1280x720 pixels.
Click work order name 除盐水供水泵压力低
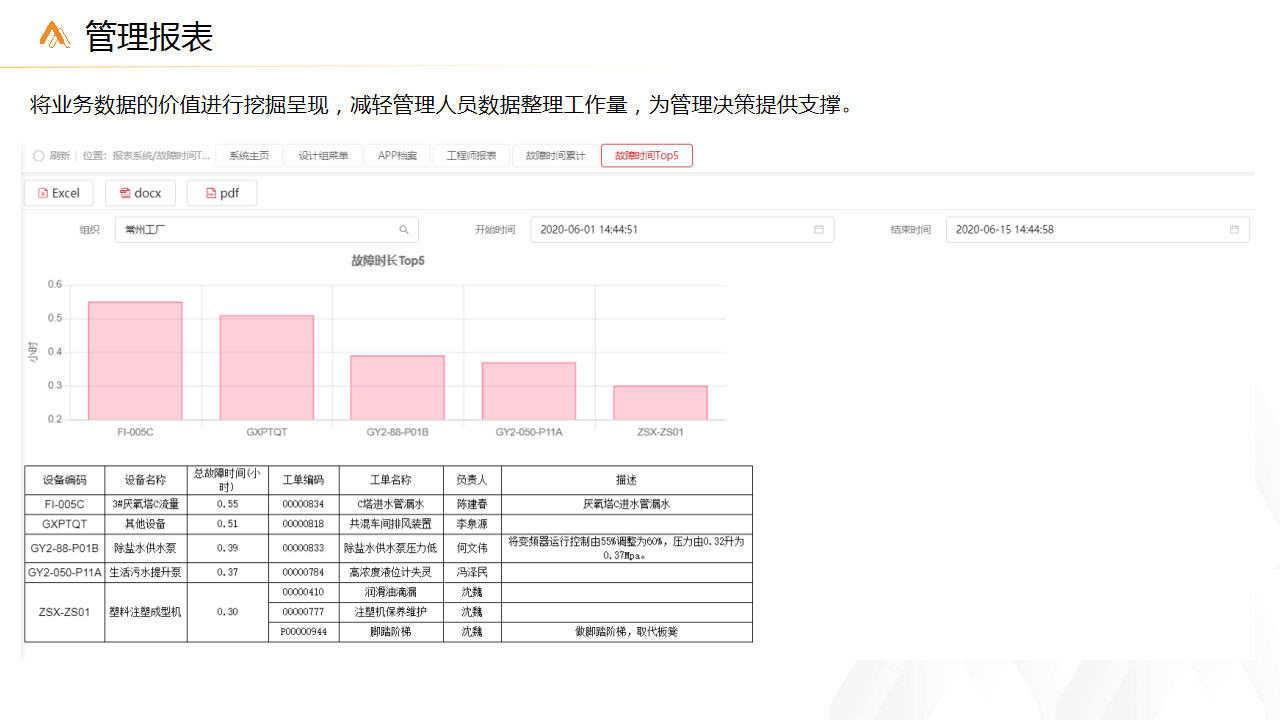[391, 548]
